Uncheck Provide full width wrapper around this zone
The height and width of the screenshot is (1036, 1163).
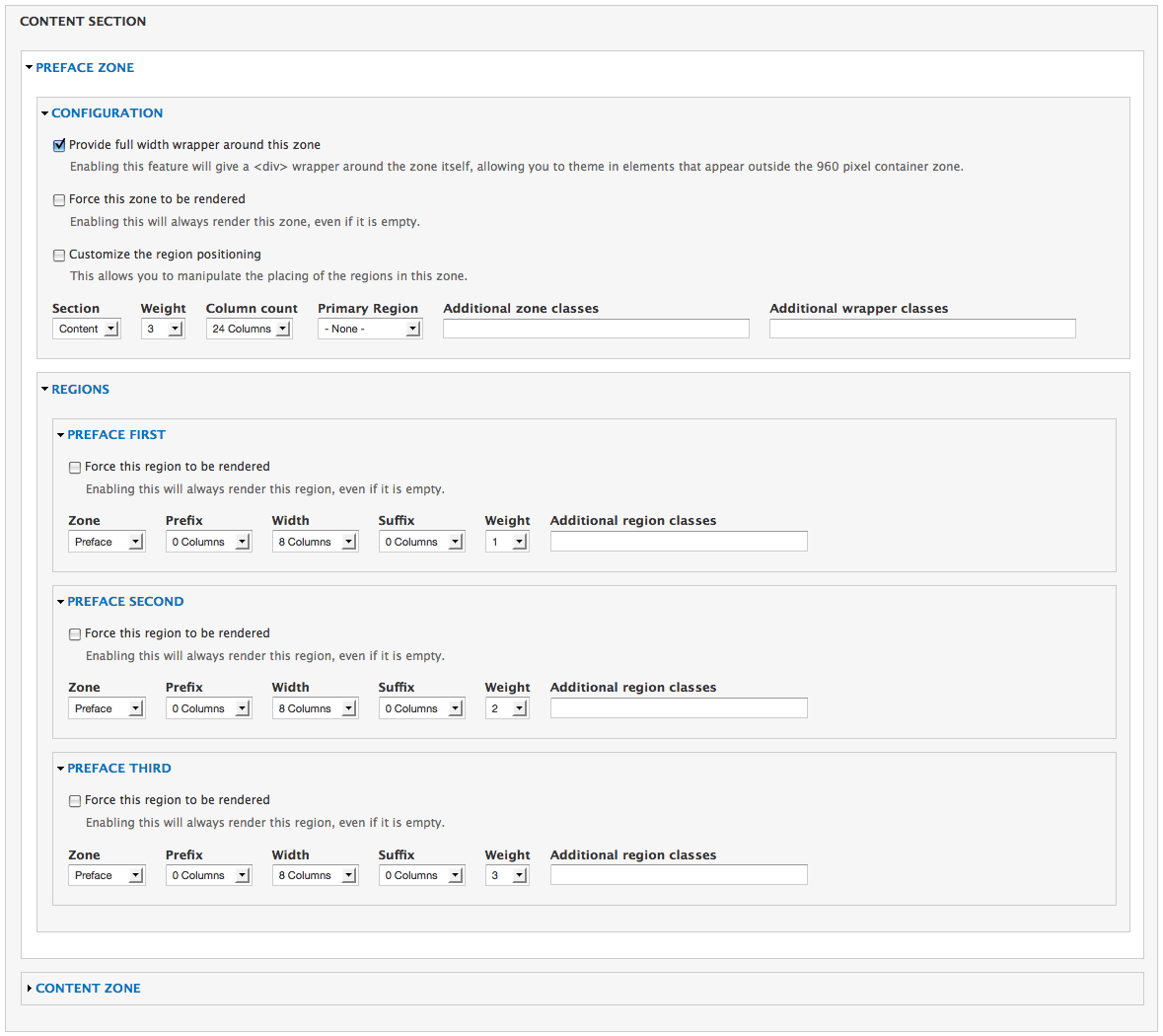59,145
